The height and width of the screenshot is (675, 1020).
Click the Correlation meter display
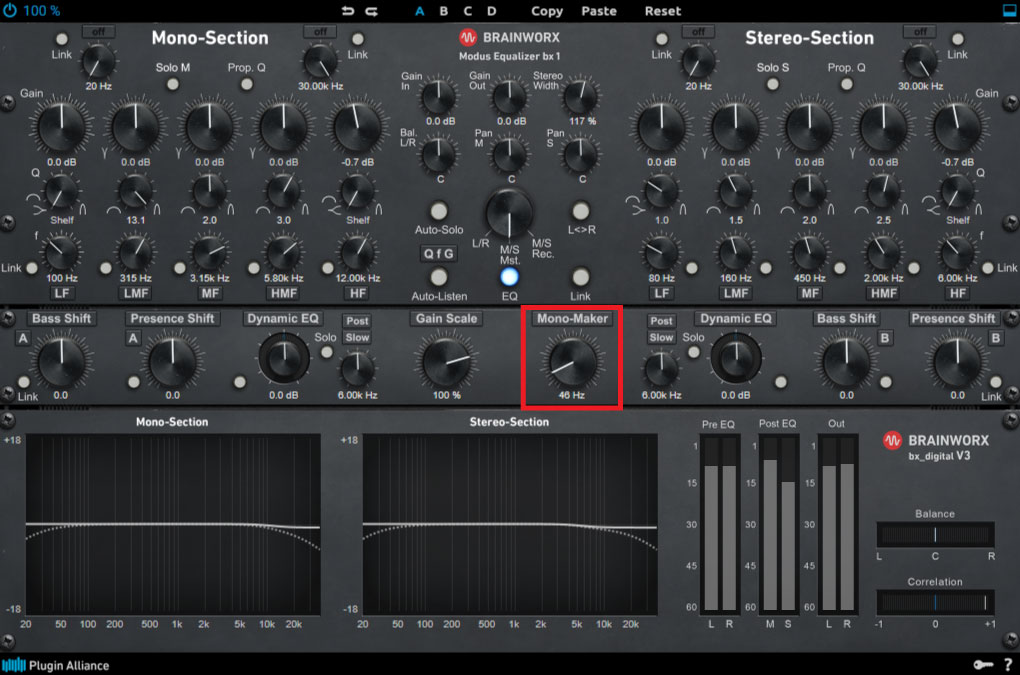click(x=935, y=603)
